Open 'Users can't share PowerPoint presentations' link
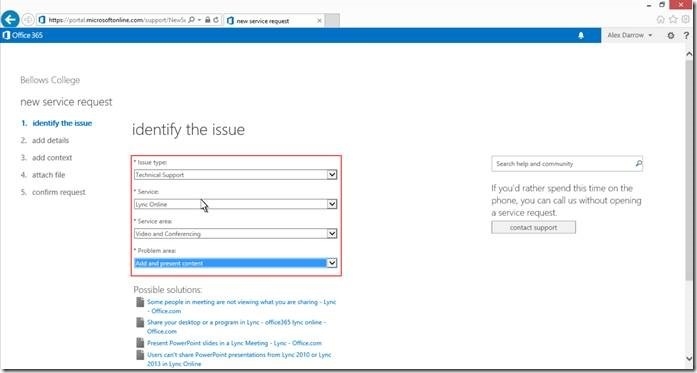697x373 pixels. (239, 359)
